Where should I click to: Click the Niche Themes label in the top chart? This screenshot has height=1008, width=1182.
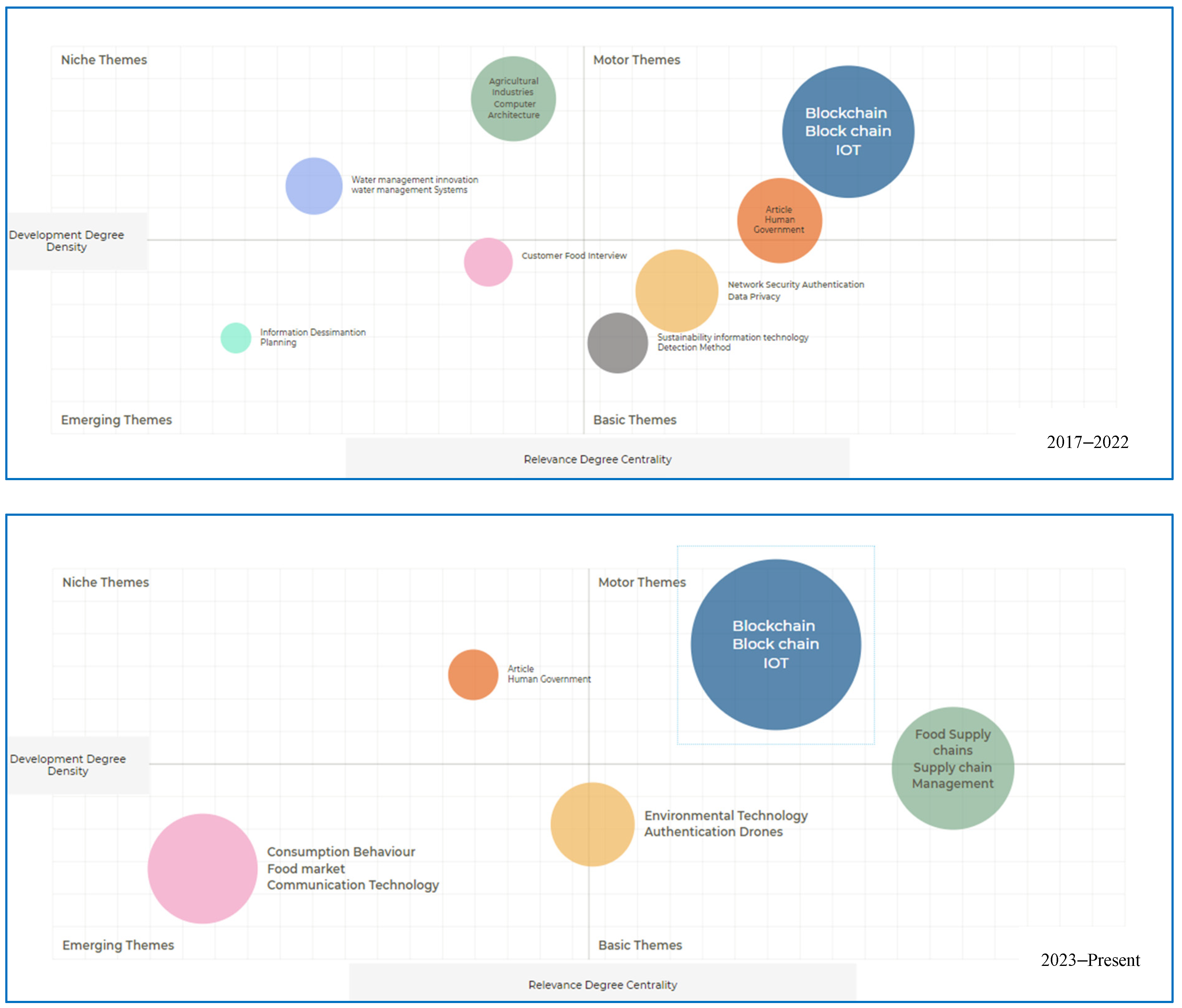tap(104, 60)
